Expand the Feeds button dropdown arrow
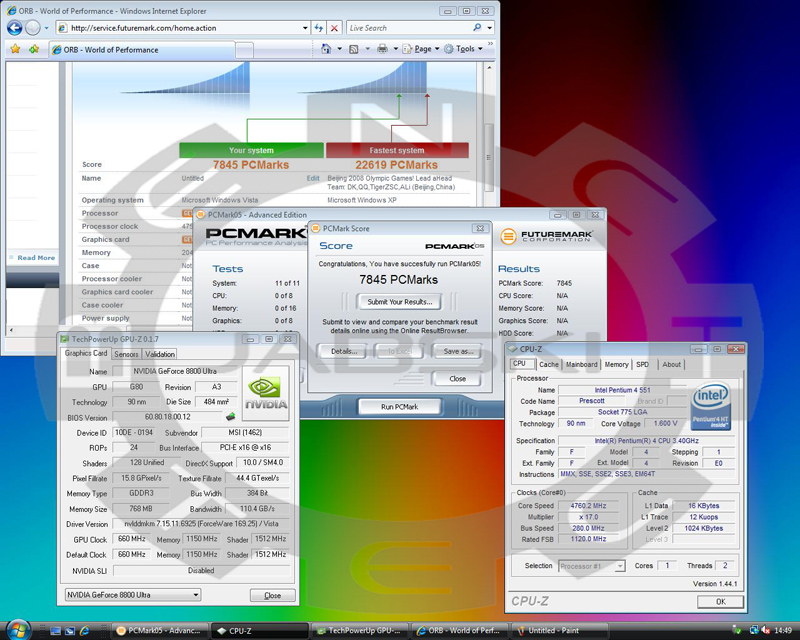The width and height of the screenshot is (800, 640). click(x=367, y=49)
